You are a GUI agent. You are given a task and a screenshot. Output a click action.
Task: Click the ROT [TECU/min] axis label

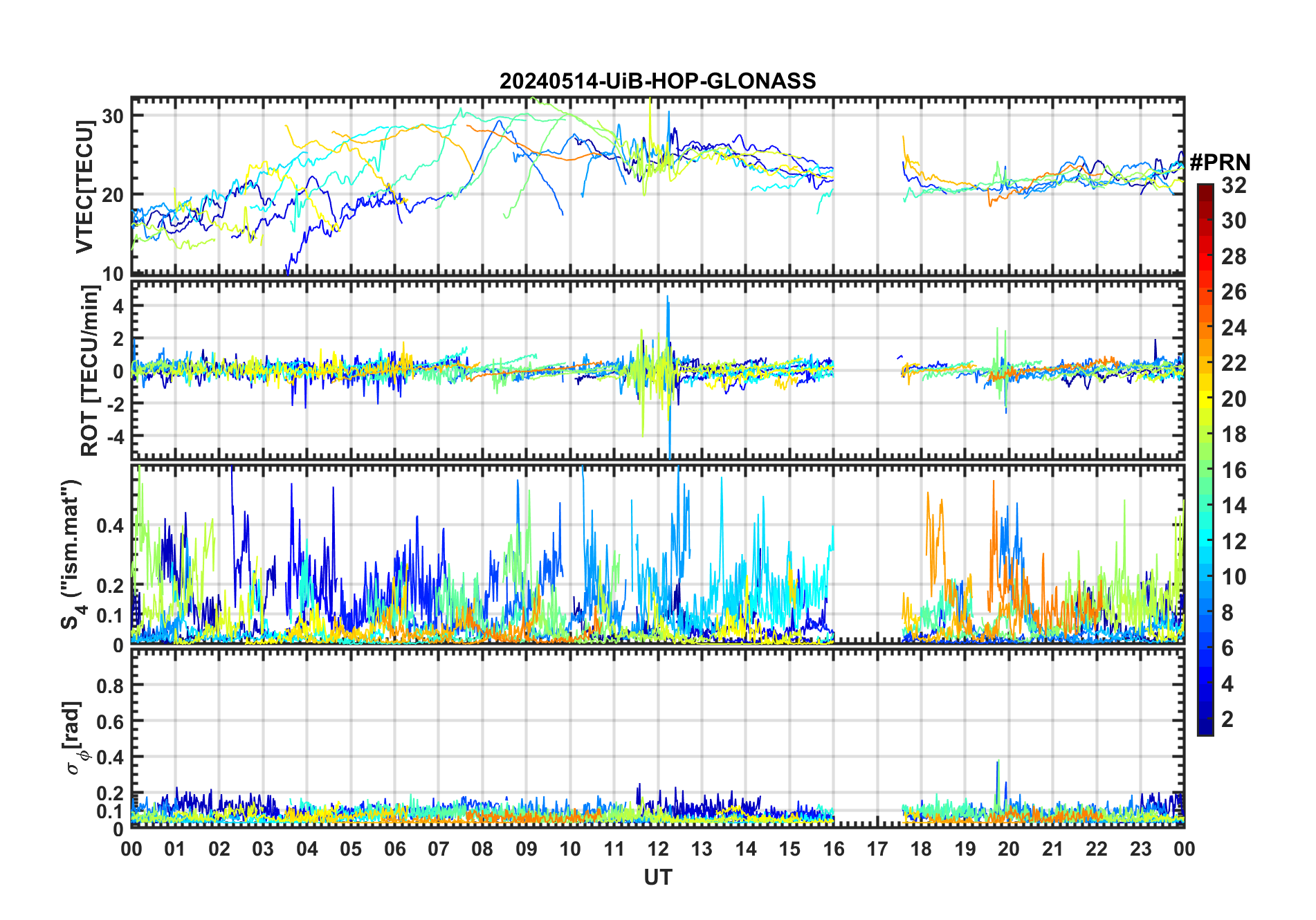coord(90,371)
